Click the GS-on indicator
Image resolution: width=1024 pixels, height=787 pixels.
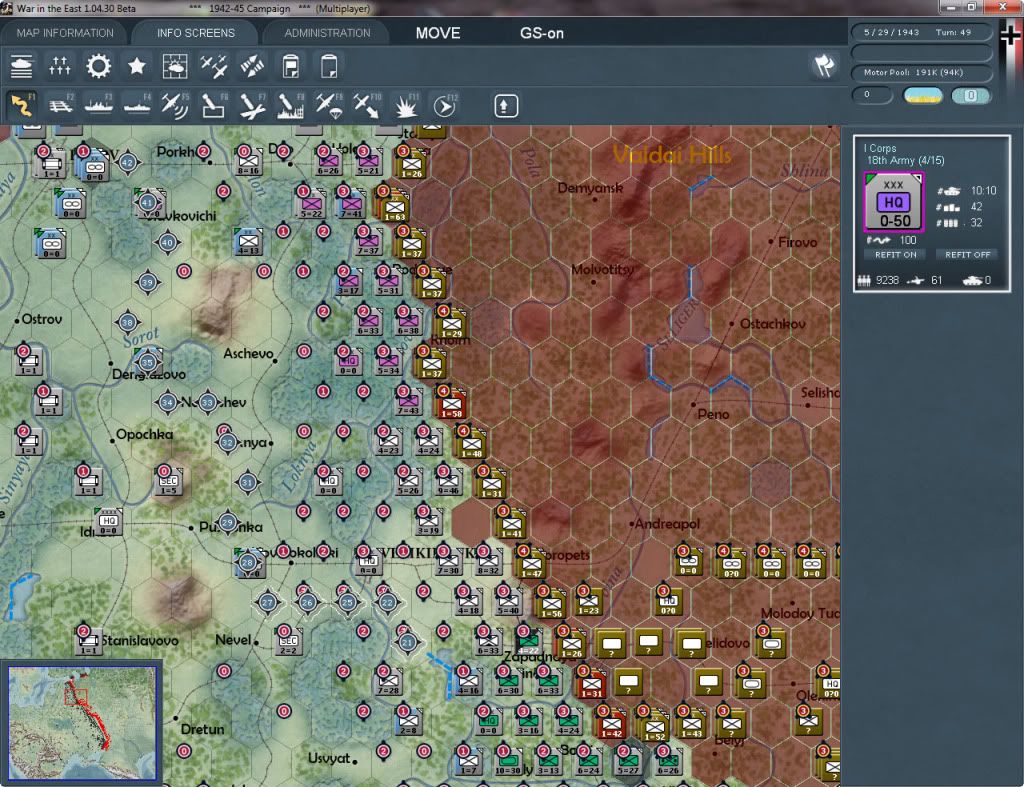pyautogui.click(x=541, y=33)
